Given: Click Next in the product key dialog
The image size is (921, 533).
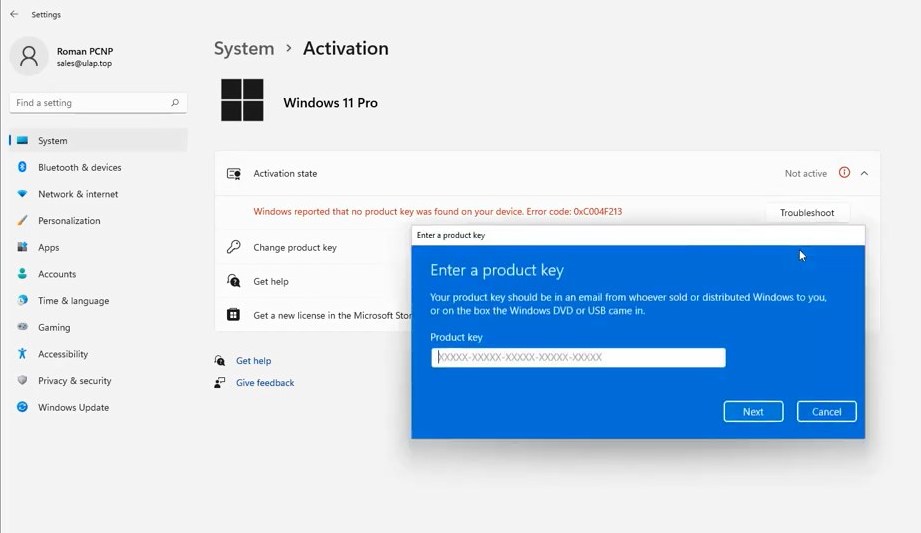Looking at the screenshot, I should [x=753, y=411].
